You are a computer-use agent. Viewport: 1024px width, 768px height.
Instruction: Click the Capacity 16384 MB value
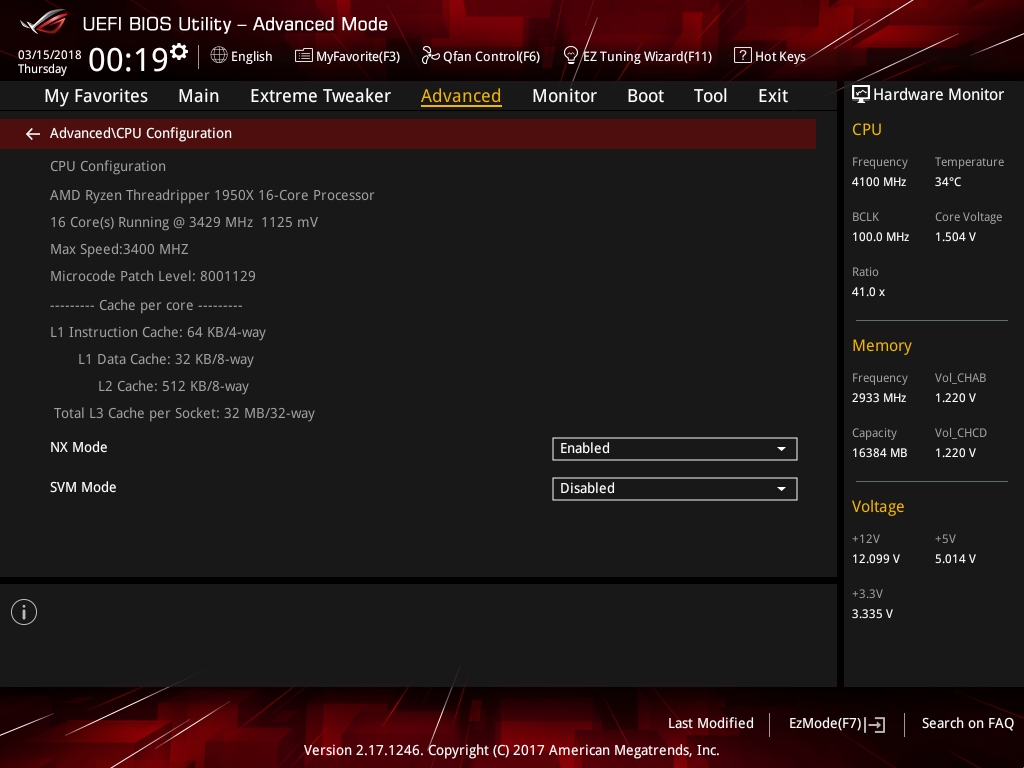879,453
